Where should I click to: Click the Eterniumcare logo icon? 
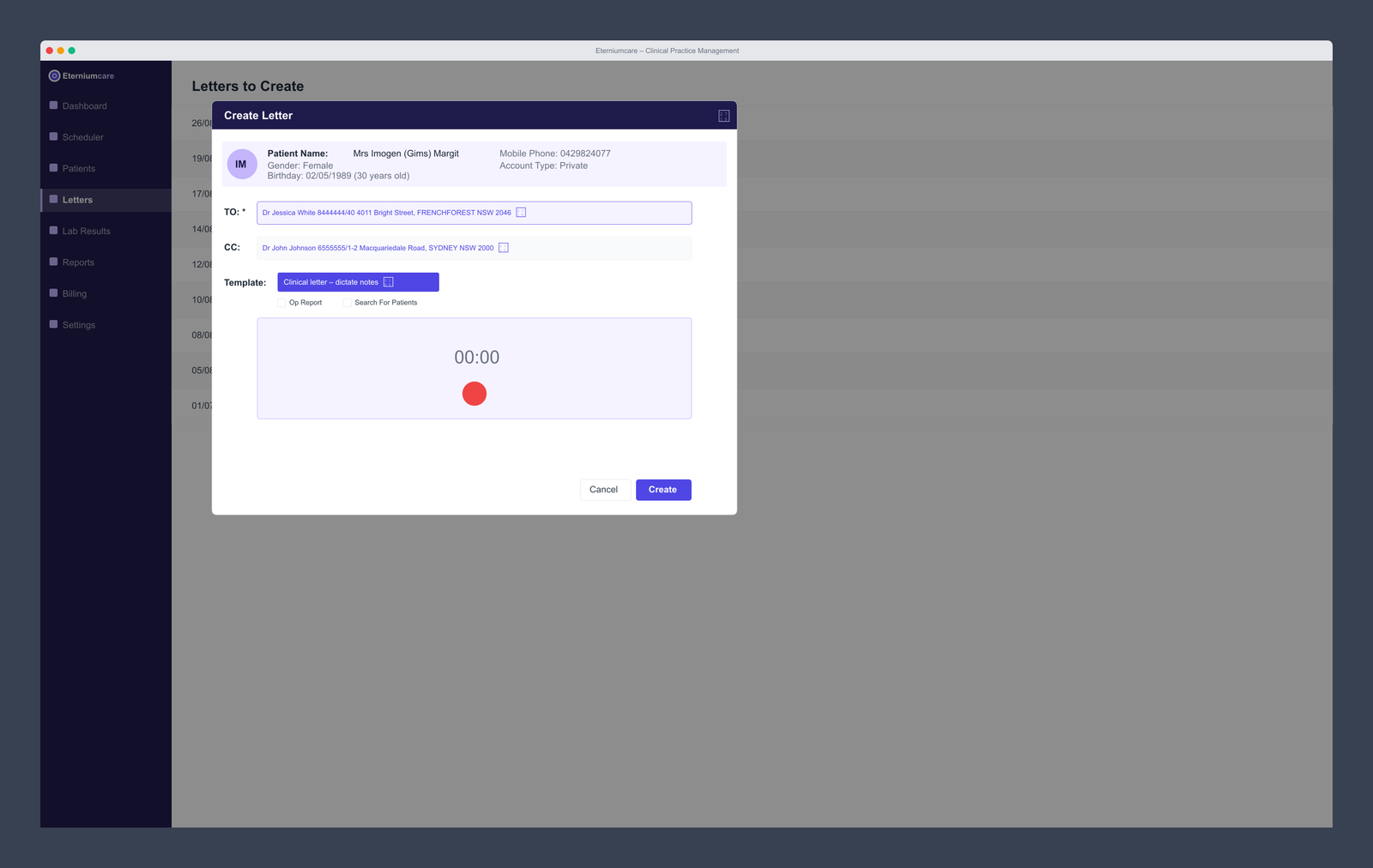[x=54, y=75]
